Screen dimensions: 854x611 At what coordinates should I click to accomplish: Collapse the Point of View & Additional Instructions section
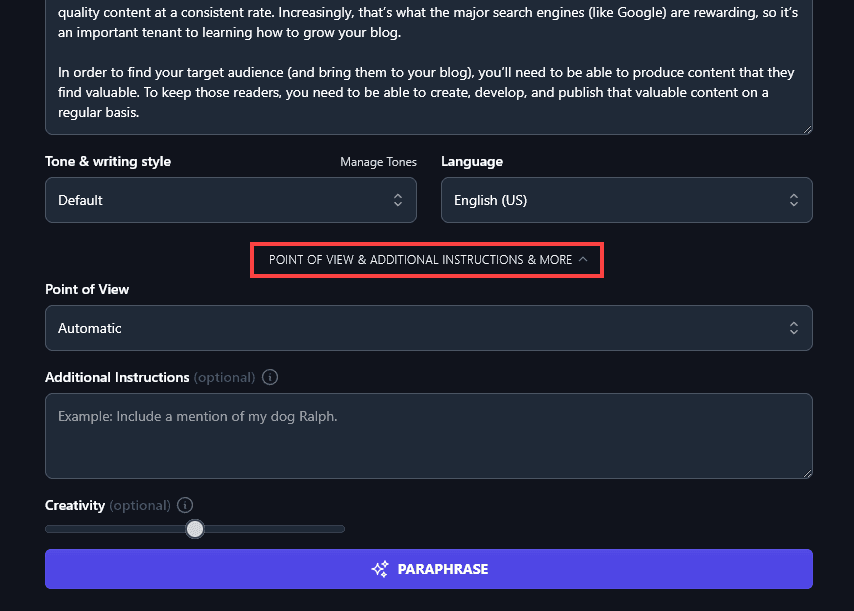[427, 260]
